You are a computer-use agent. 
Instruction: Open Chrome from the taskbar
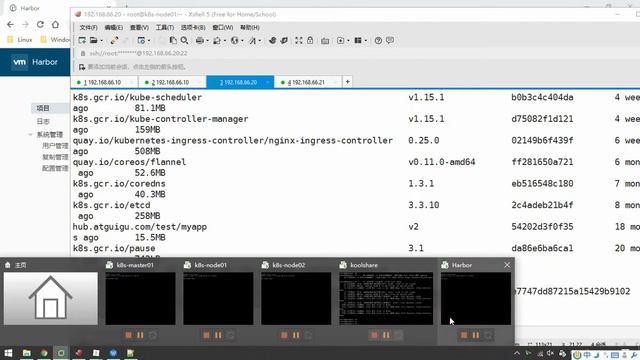(44, 353)
